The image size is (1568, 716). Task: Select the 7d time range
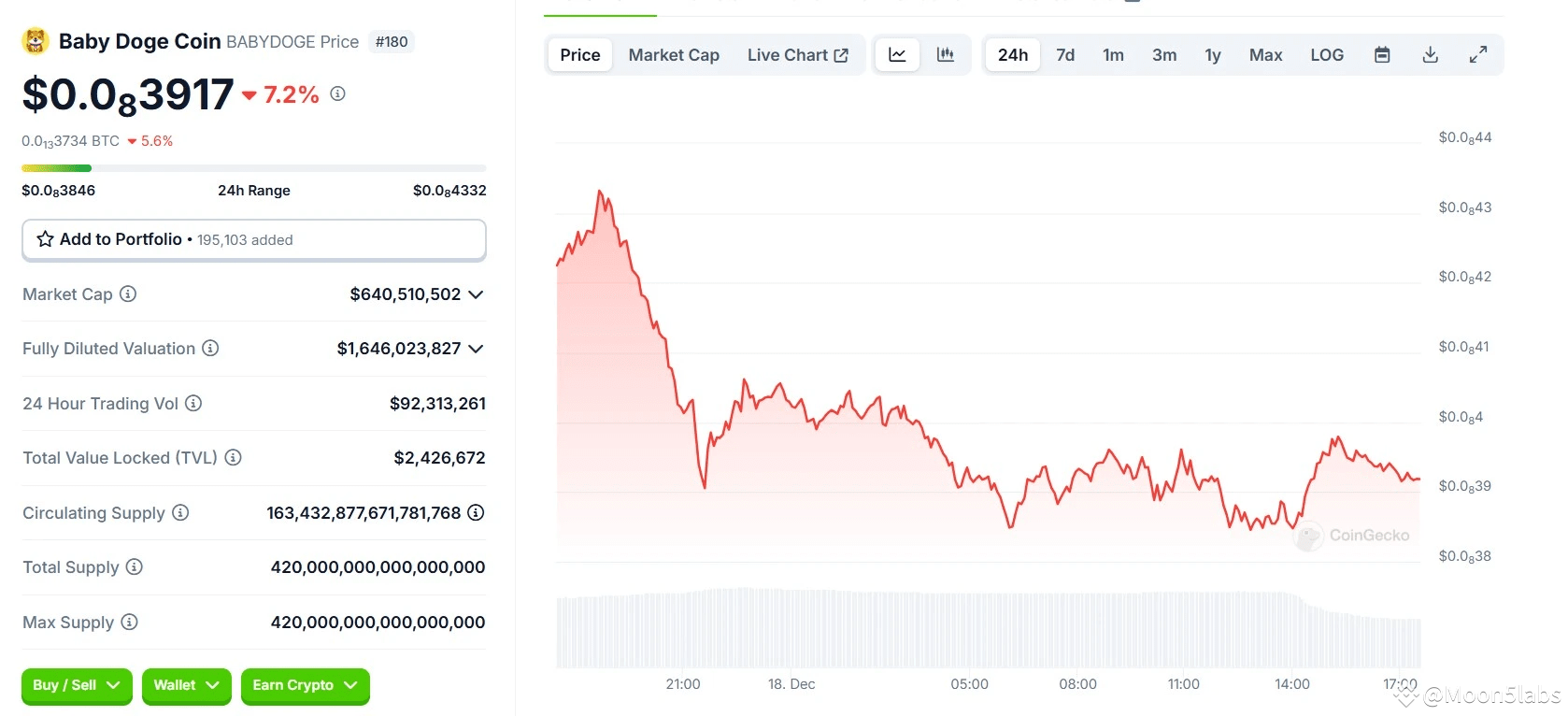pyautogui.click(x=1065, y=55)
